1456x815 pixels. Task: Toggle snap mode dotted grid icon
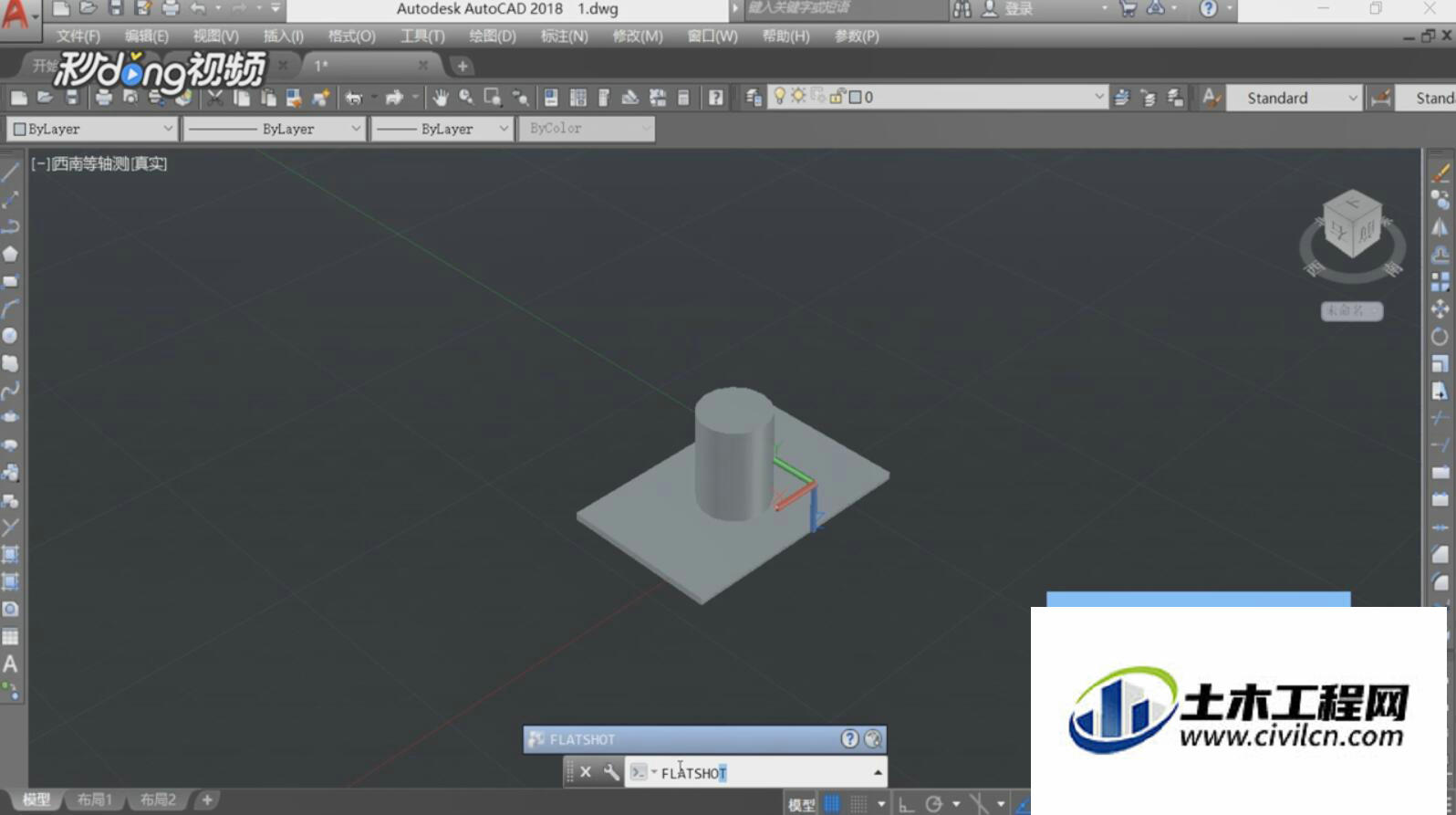pos(858,804)
